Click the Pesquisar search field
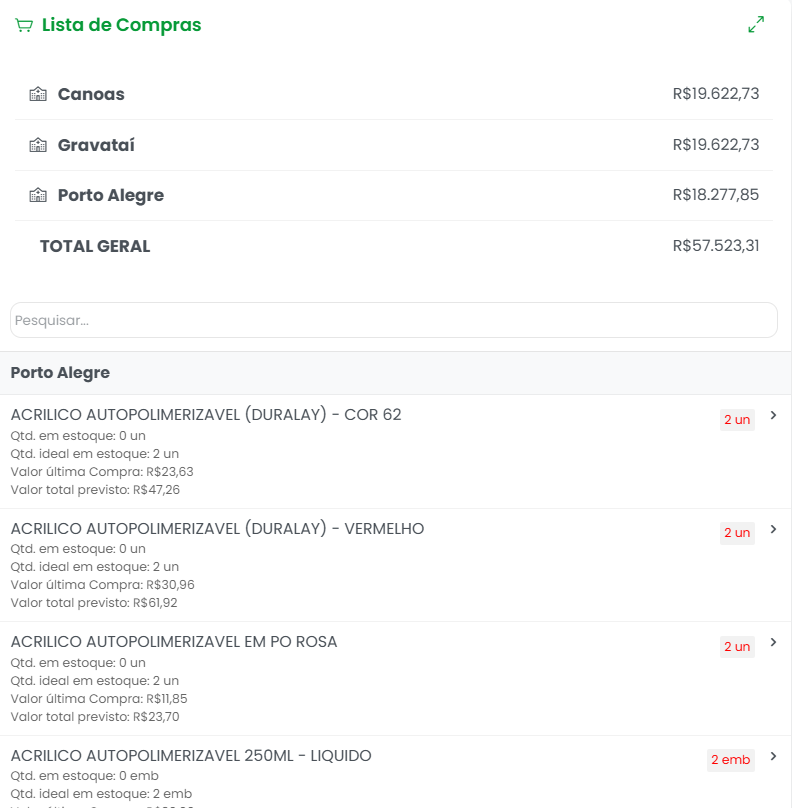 (393, 321)
